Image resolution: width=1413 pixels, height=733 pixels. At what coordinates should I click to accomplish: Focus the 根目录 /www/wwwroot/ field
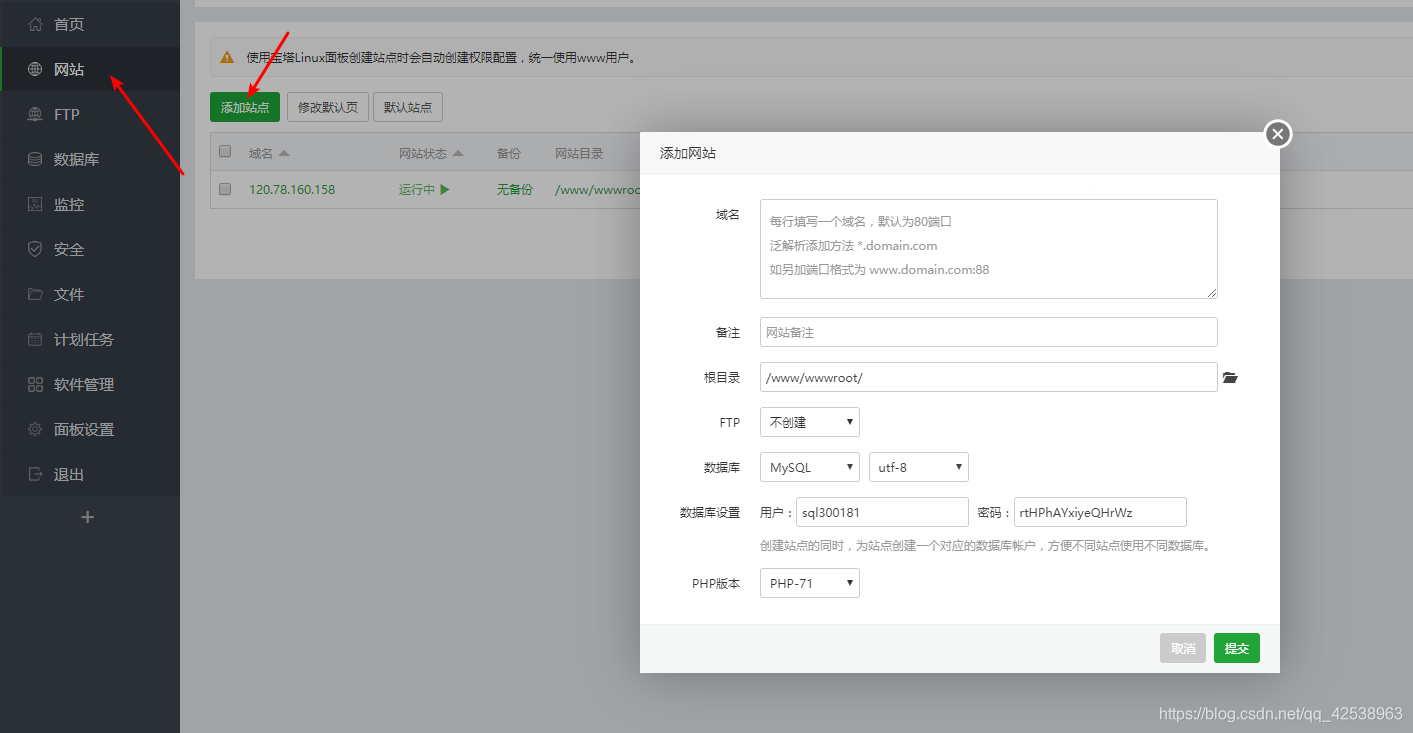coord(988,377)
